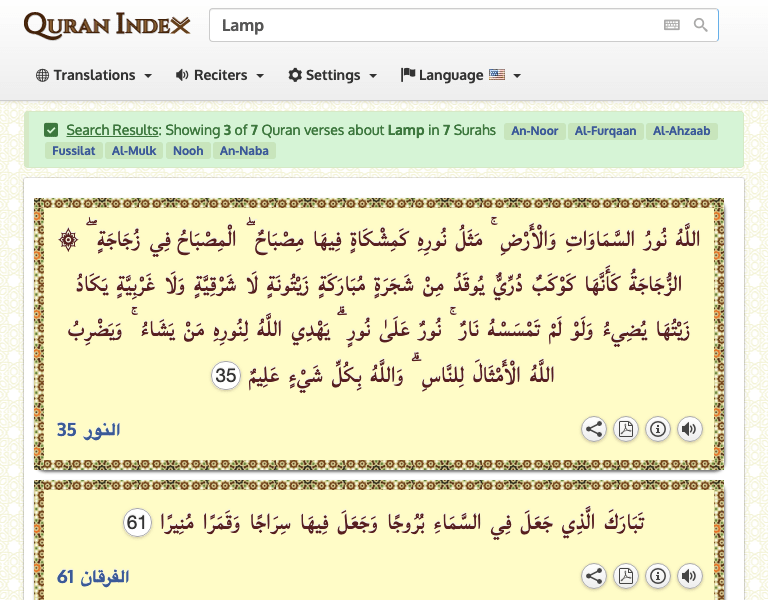Open the virtual keyboard icon in search box

pos(672,25)
